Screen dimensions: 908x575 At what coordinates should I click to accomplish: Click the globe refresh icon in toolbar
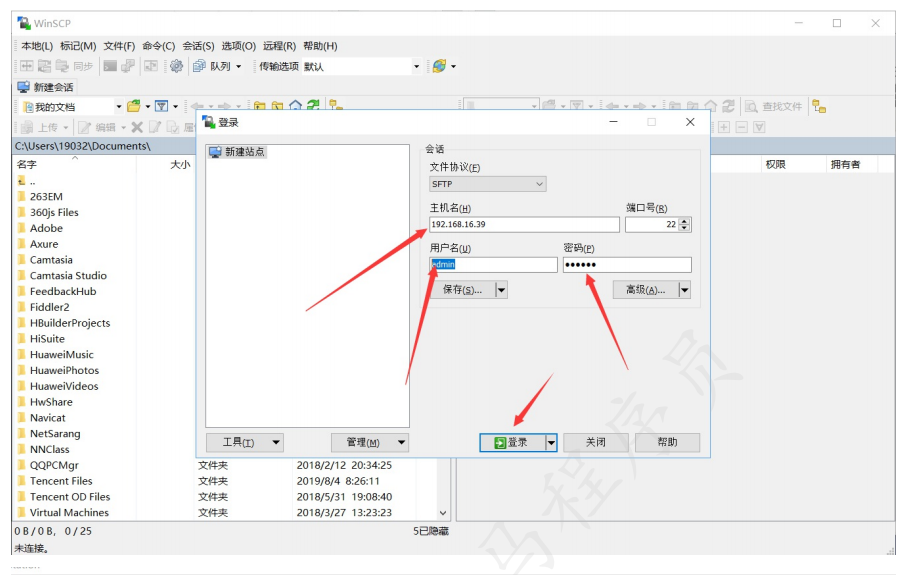(x=440, y=66)
